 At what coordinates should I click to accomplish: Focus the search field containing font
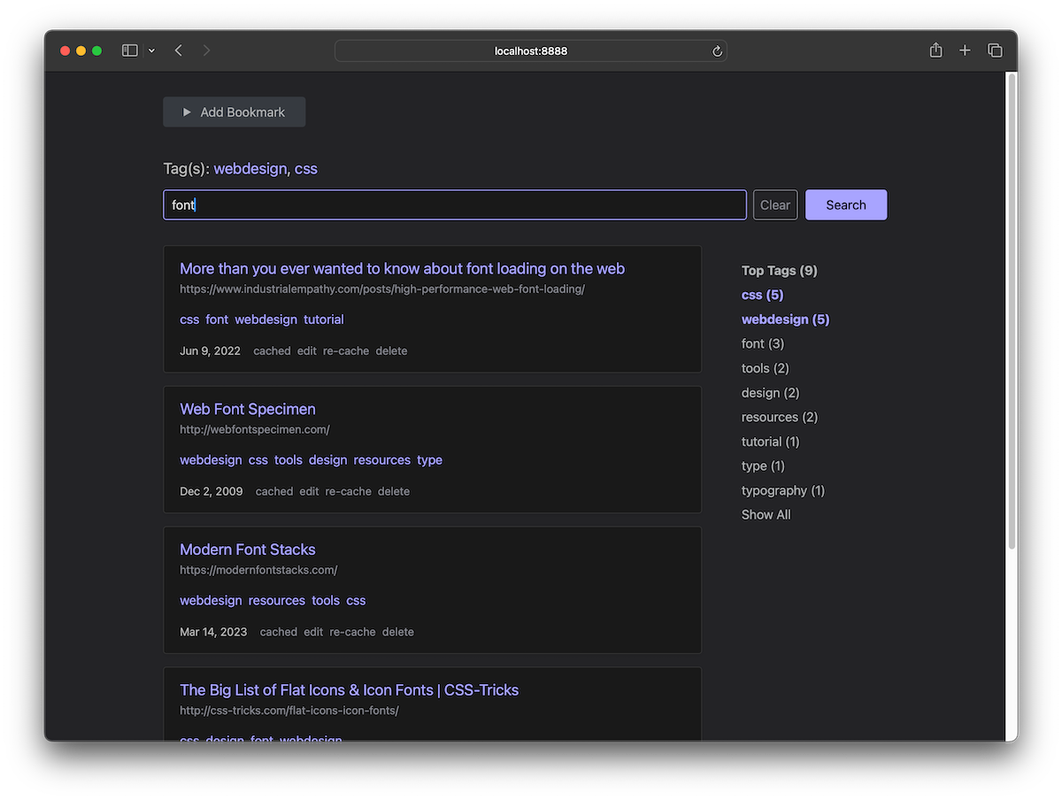click(x=454, y=205)
